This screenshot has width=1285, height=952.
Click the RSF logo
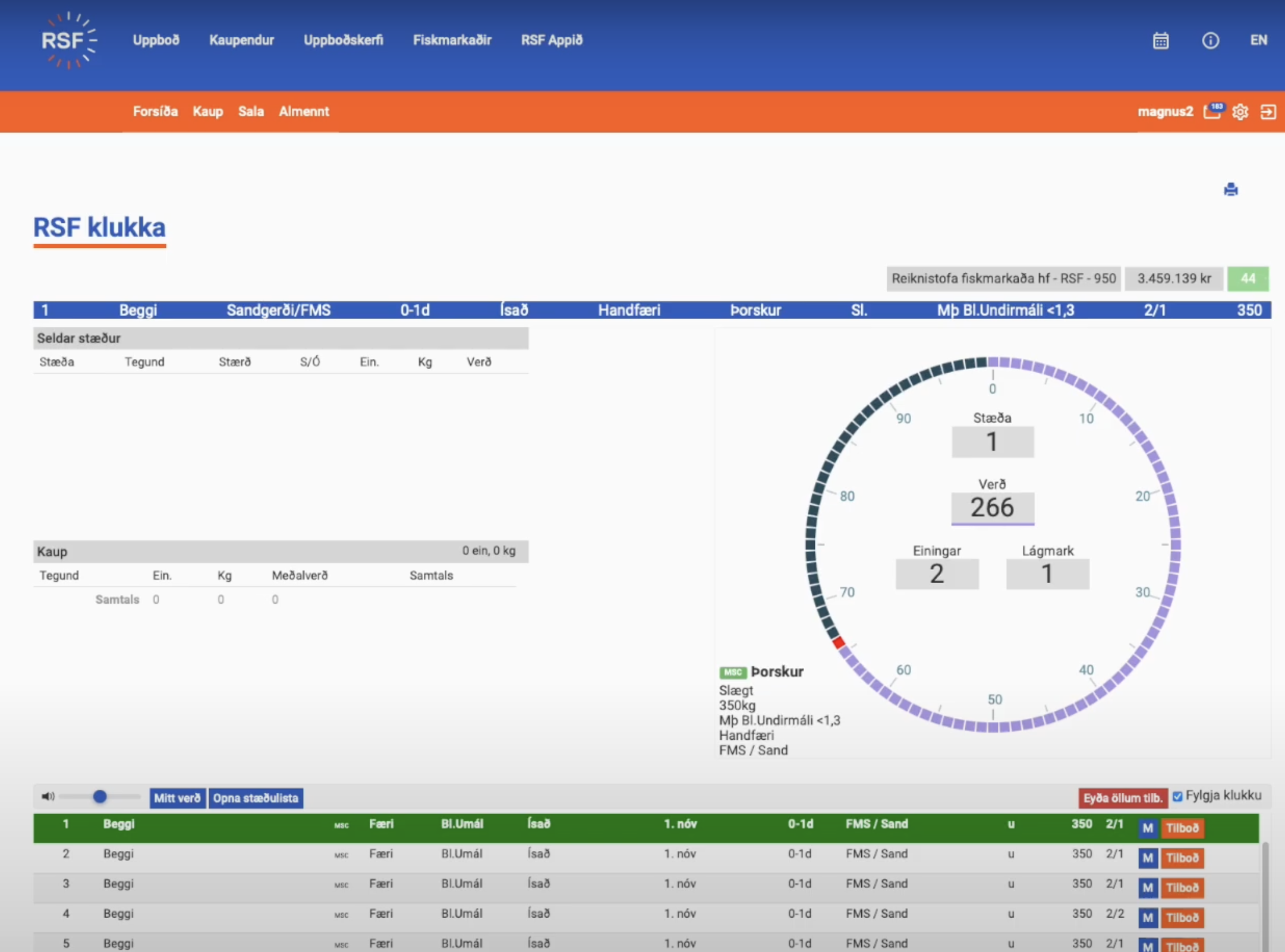tap(69, 40)
